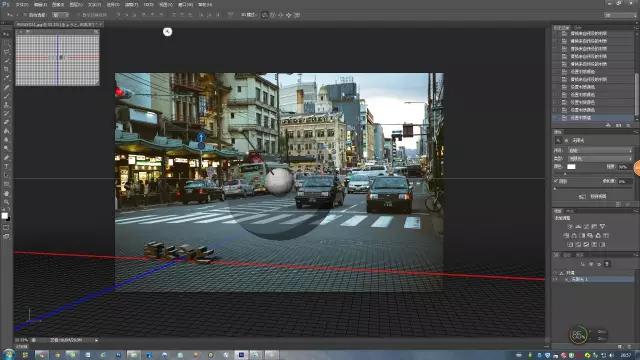
Task: Open the Edit menu
Action: (40, 4)
